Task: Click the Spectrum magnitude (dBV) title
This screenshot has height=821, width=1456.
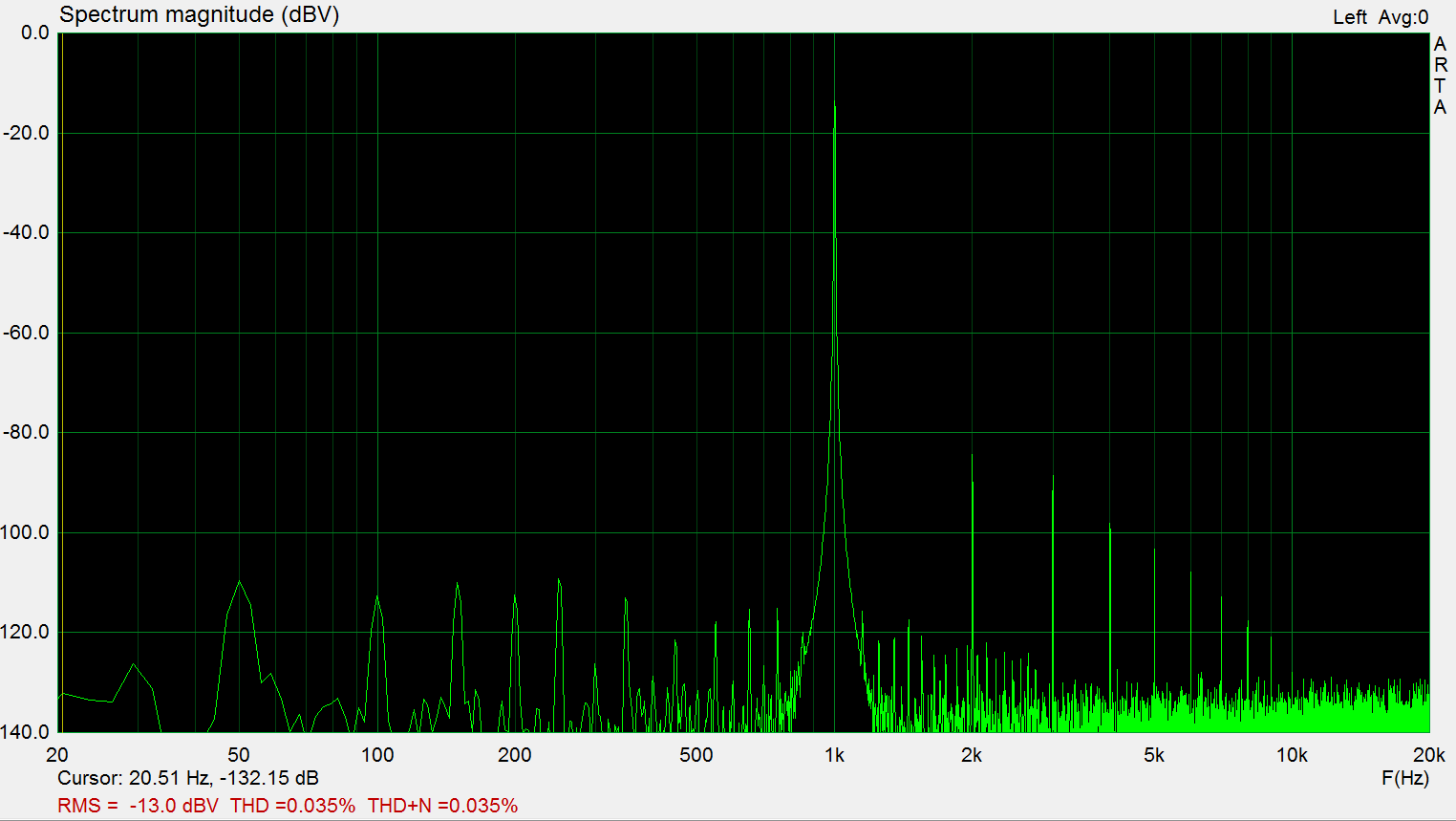Action: [x=199, y=15]
